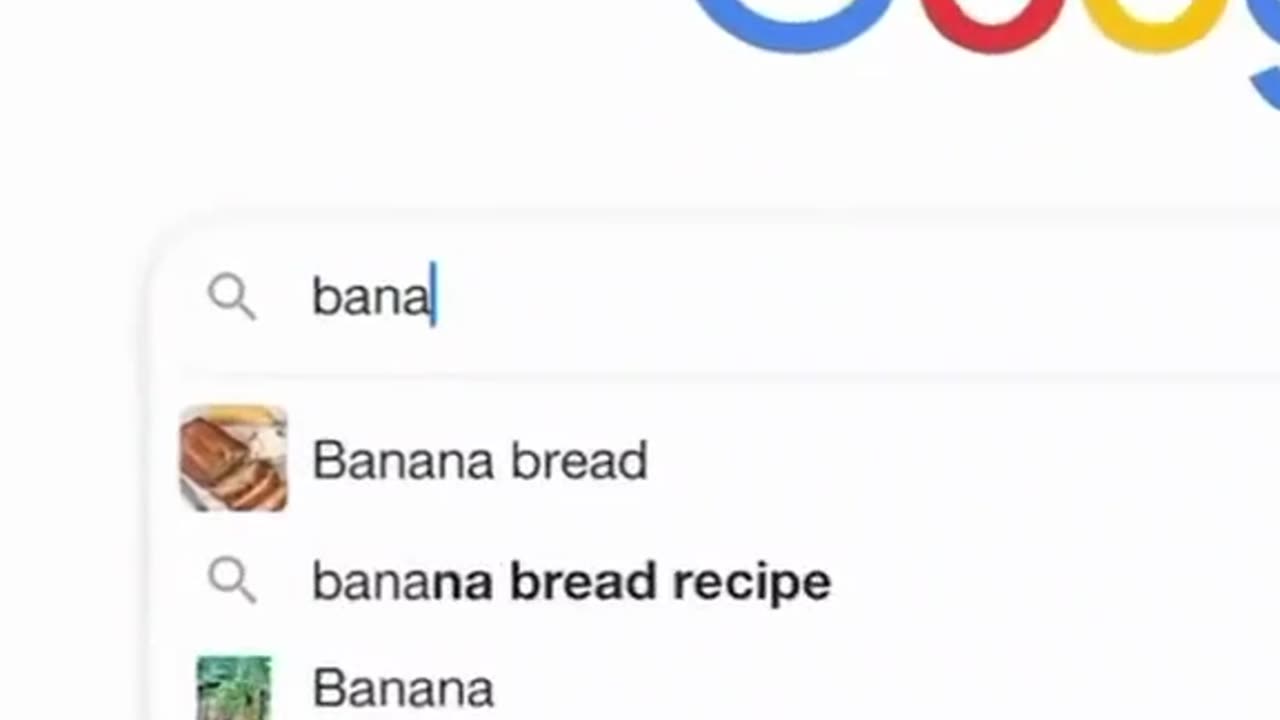Click blank space right of "Banana bread" suggestion
Image resolution: width=1280 pixels, height=720 pixels.
coord(950,461)
